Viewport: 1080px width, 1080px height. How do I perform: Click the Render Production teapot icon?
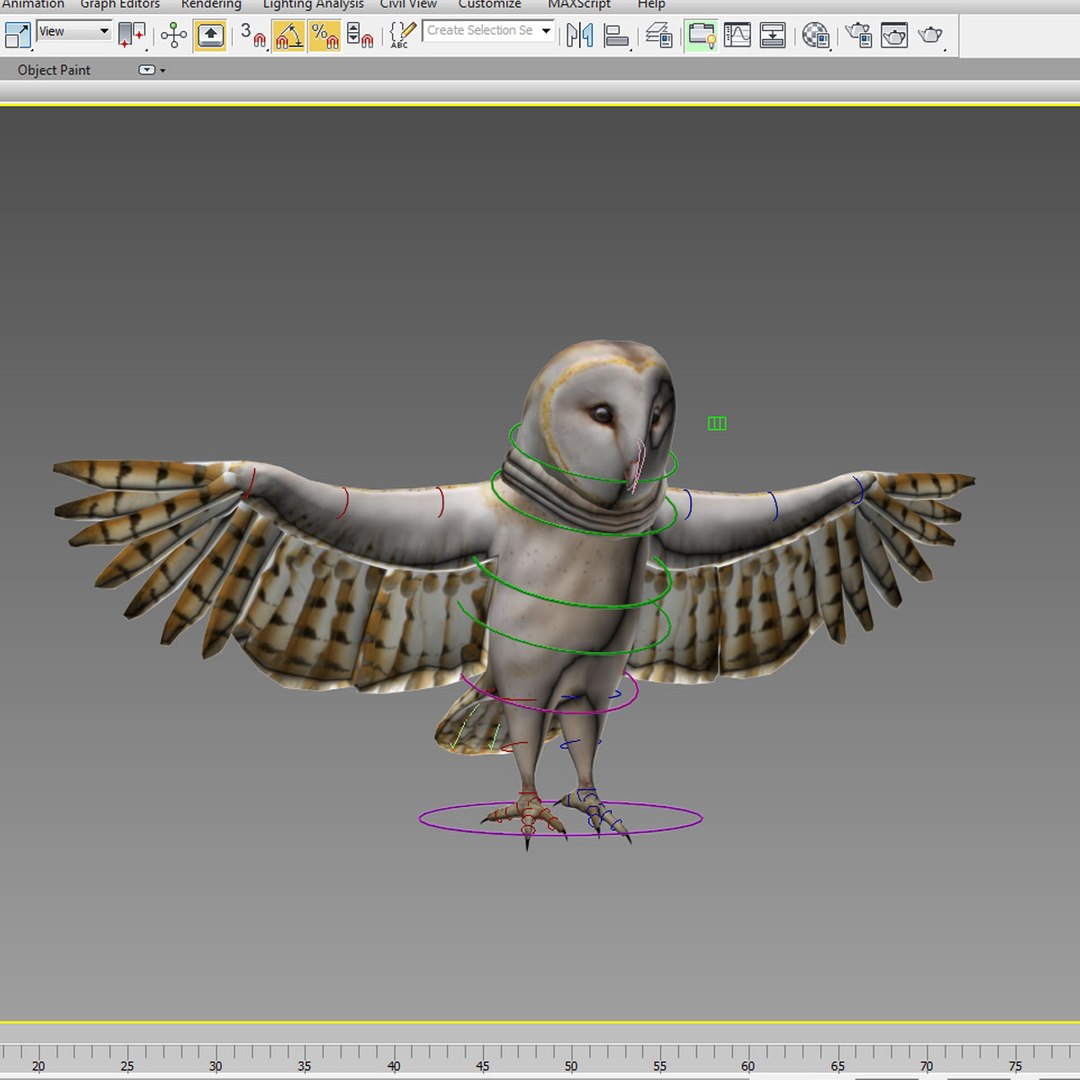tap(931, 35)
